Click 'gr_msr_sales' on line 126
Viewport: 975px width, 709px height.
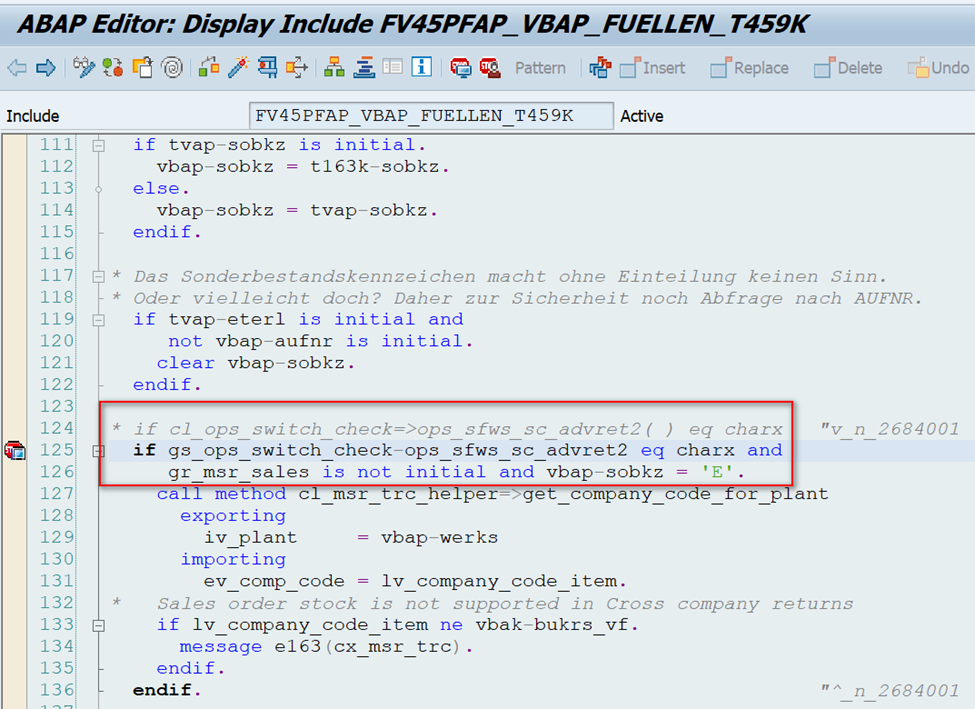pyautogui.click(x=239, y=472)
